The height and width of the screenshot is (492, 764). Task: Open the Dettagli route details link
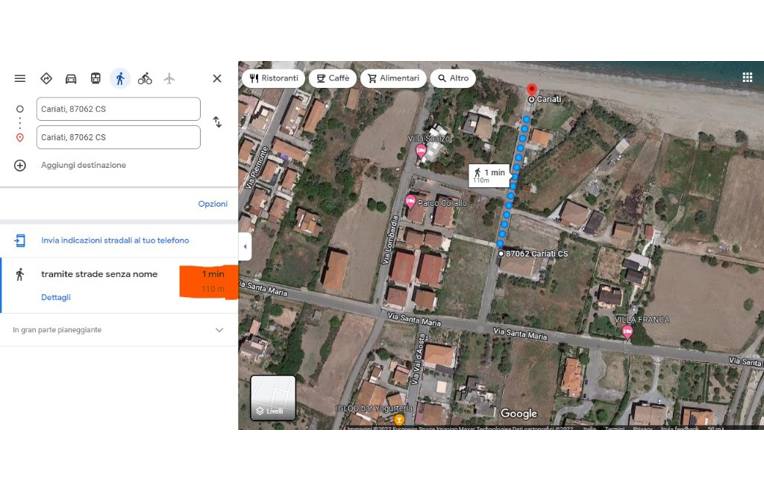pyautogui.click(x=56, y=297)
